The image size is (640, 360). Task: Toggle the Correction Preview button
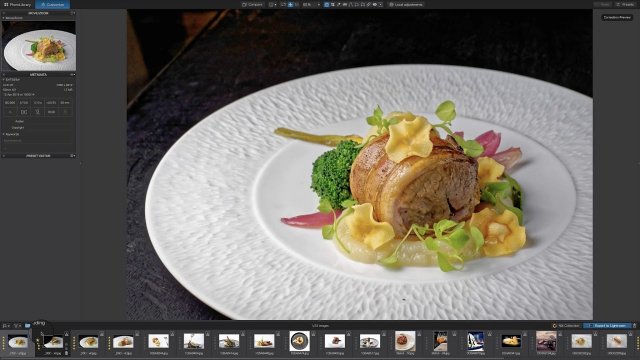coord(617,18)
